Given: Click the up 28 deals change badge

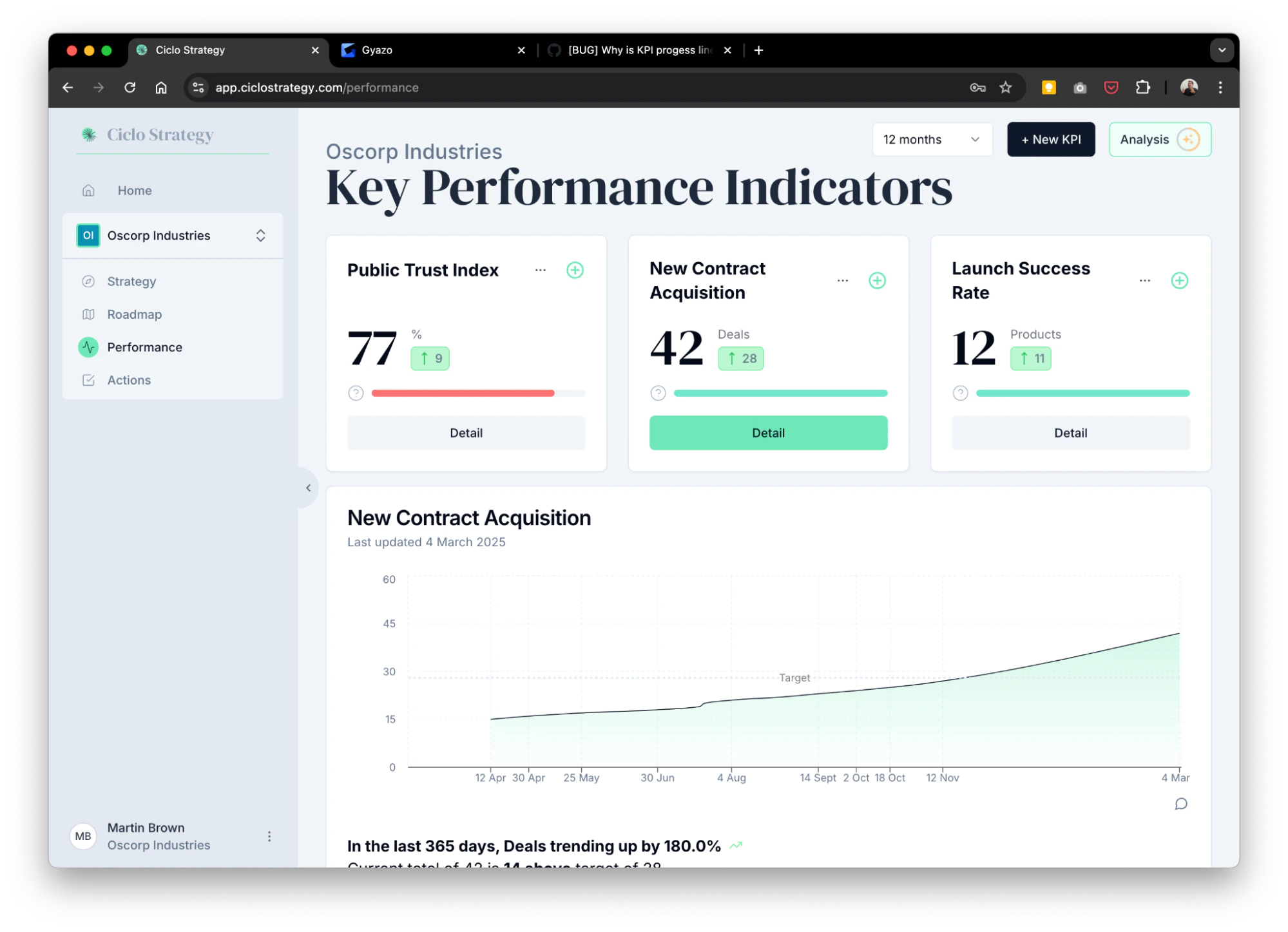Looking at the screenshot, I should click(x=741, y=359).
